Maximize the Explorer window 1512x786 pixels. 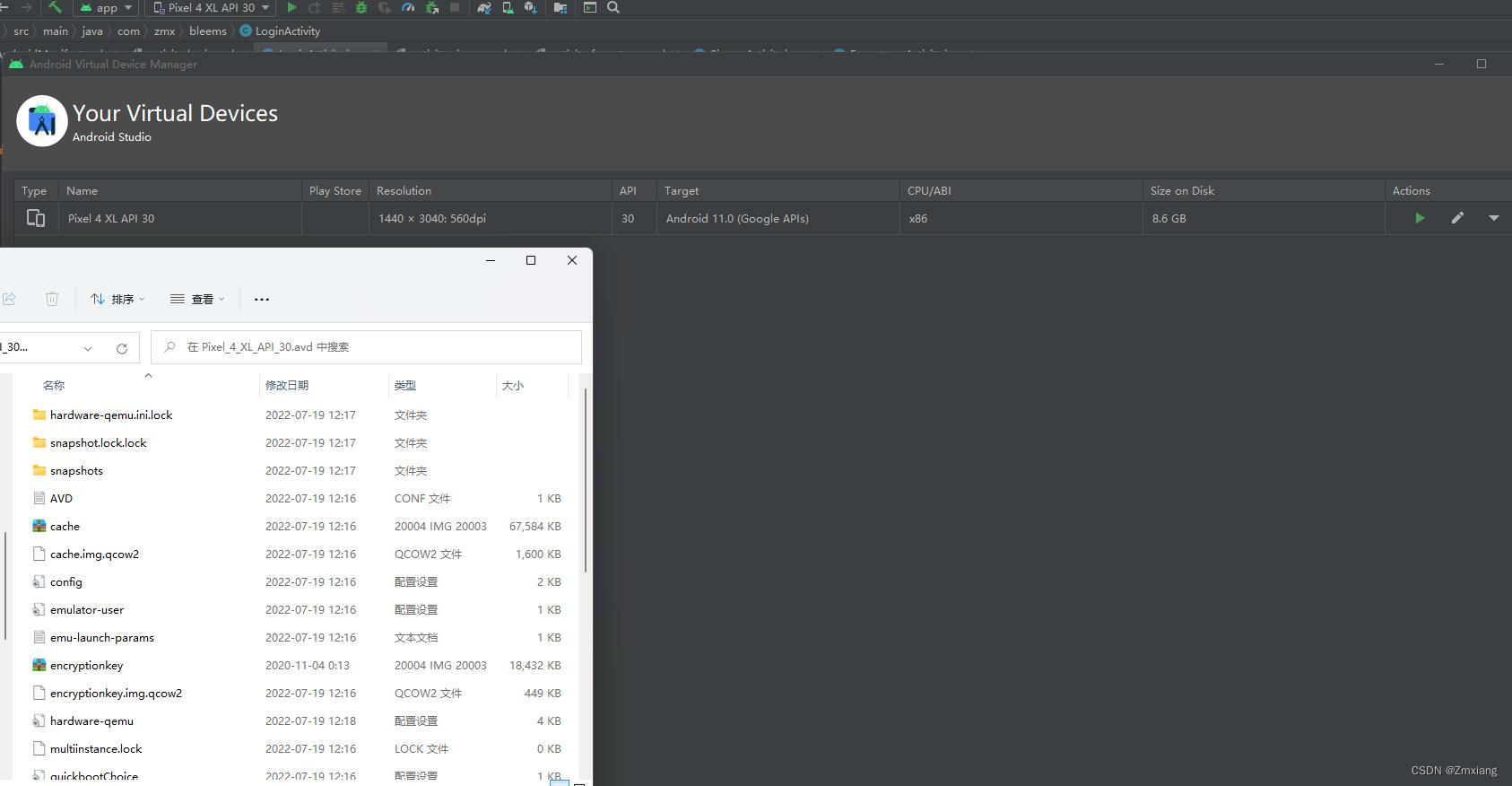pyautogui.click(x=531, y=260)
